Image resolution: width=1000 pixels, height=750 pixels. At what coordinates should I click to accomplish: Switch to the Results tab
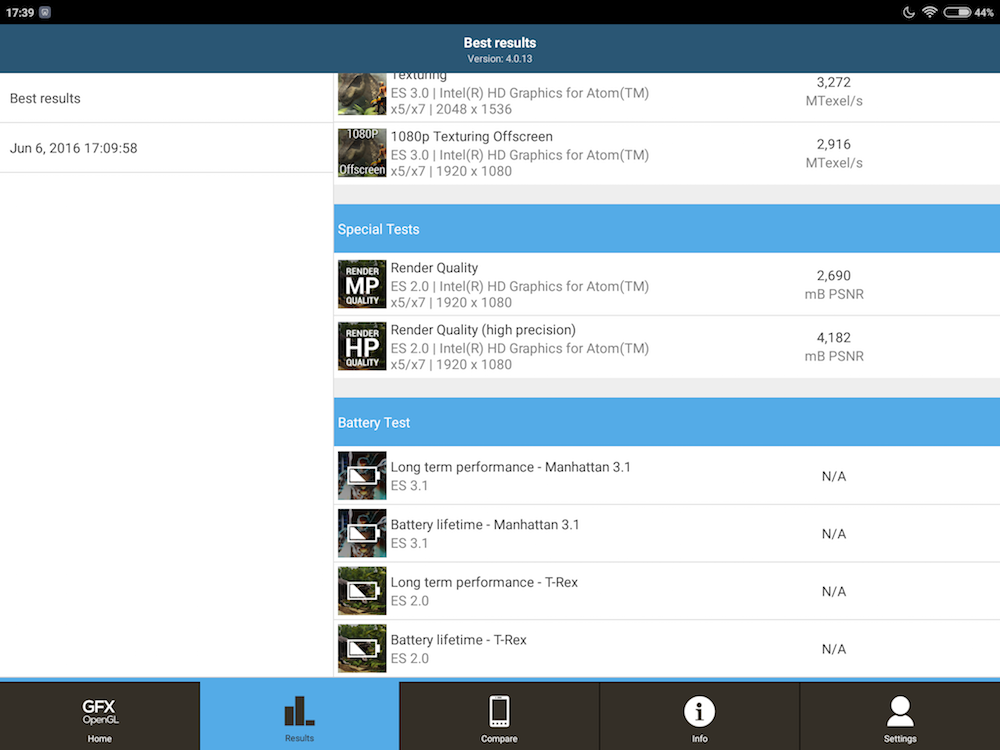point(299,716)
